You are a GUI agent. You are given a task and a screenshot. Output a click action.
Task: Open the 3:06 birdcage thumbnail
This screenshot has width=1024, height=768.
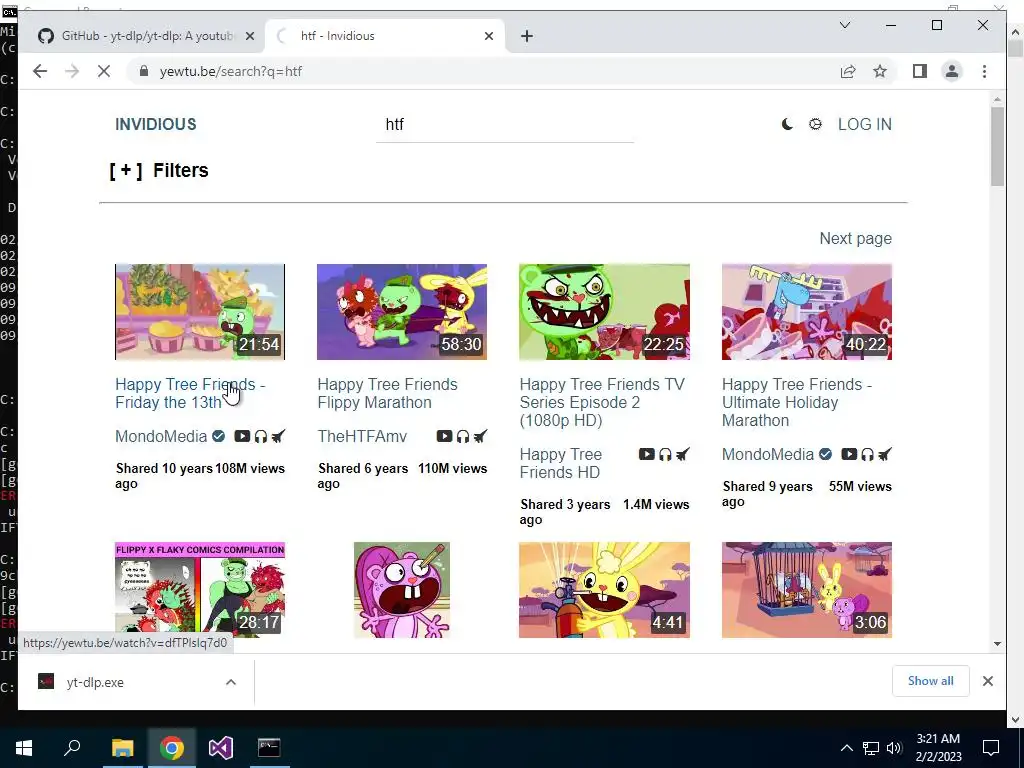pyautogui.click(x=807, y=590)
